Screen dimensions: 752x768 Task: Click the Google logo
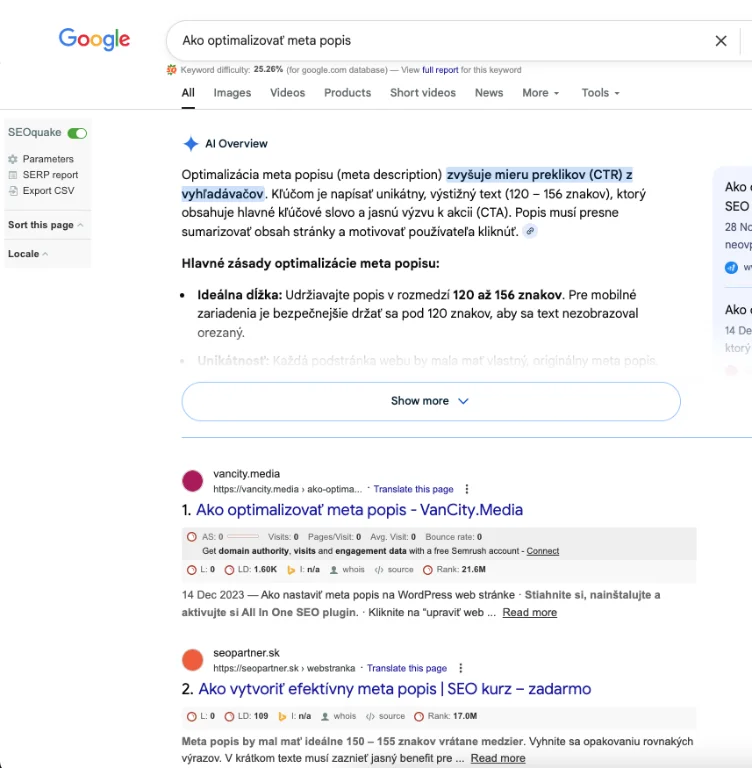pyautogui.click(x=94, y=40)
